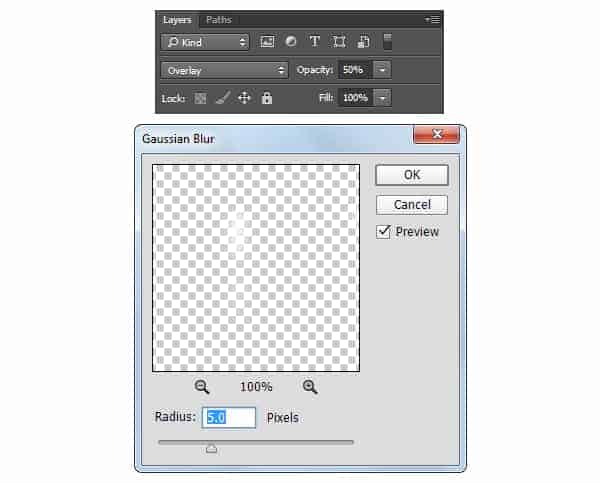The width and height of the screenshot is (600, 483).
Task: Filter by adjustment layers icon
Action: (291, 41)
